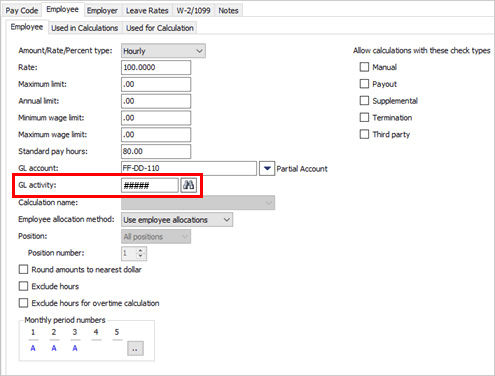Click the Partial Account label
This screenshot has width=495, height=376.
tap(302, 169)
